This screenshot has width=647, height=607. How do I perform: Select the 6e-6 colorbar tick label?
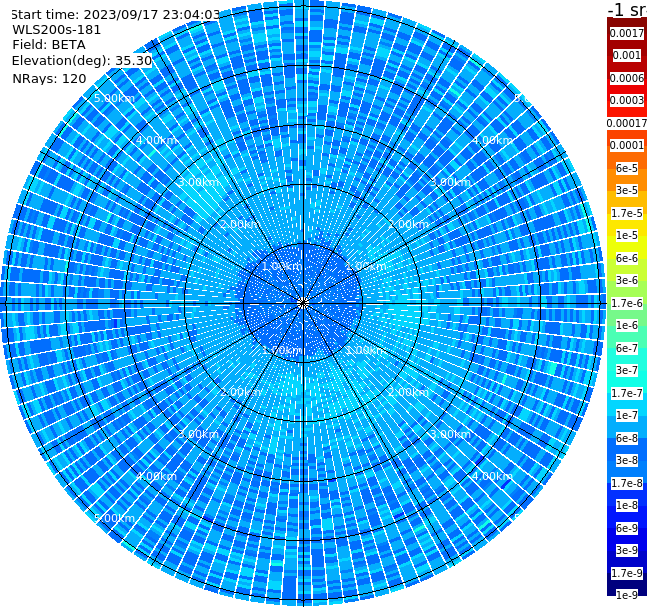click(627, 258)
